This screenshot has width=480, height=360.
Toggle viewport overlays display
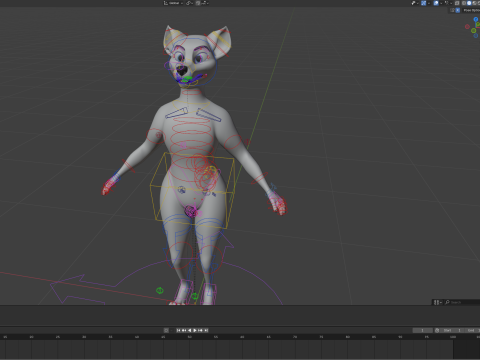click(x=436, y=3)
